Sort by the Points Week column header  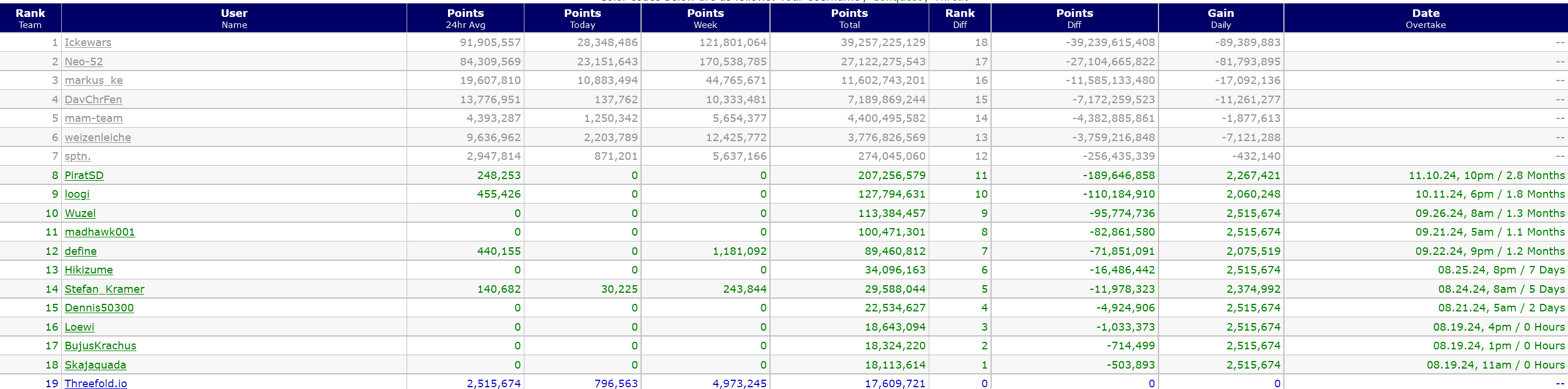click(x=705, y=18)
